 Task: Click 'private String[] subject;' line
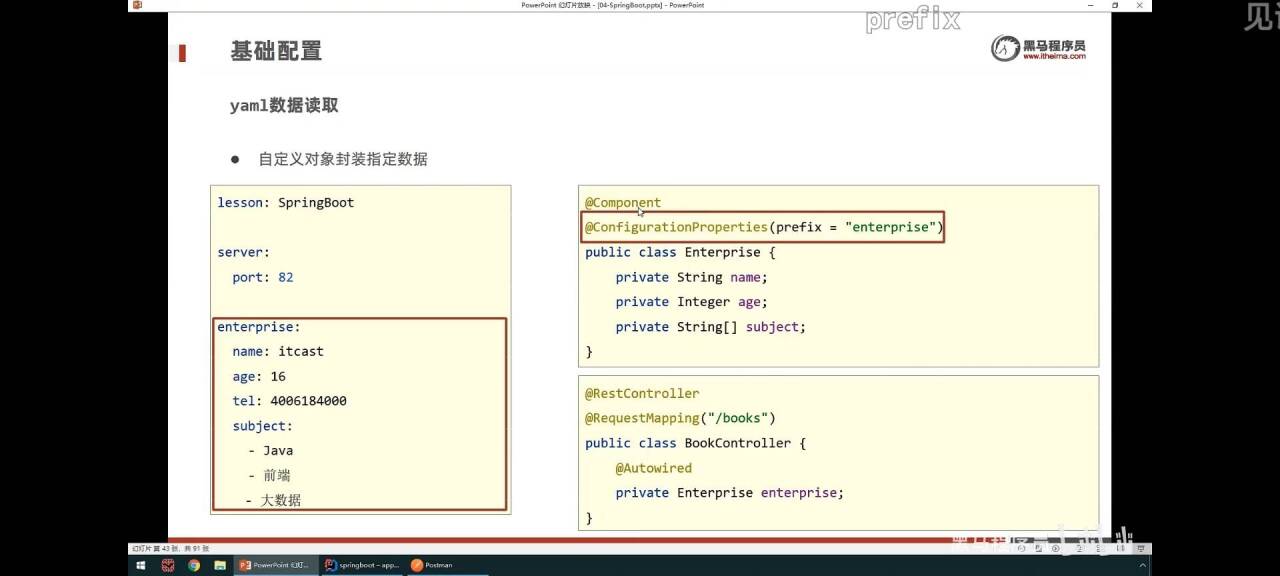pos(711,327)
